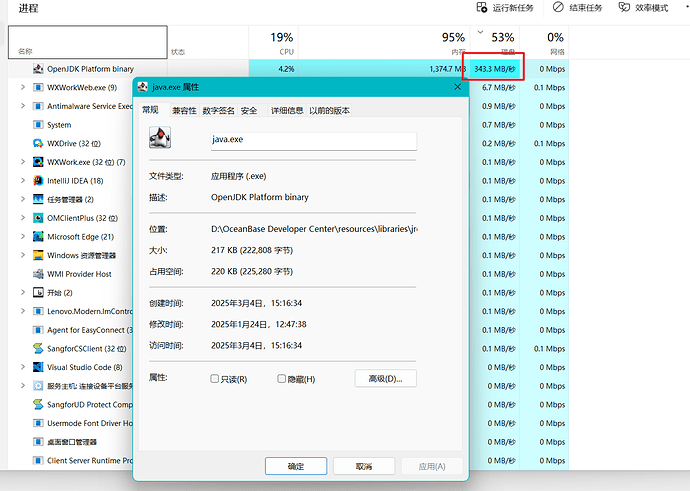
Task: Click the WXDrive cloud icon
Action: coord(38,143)
